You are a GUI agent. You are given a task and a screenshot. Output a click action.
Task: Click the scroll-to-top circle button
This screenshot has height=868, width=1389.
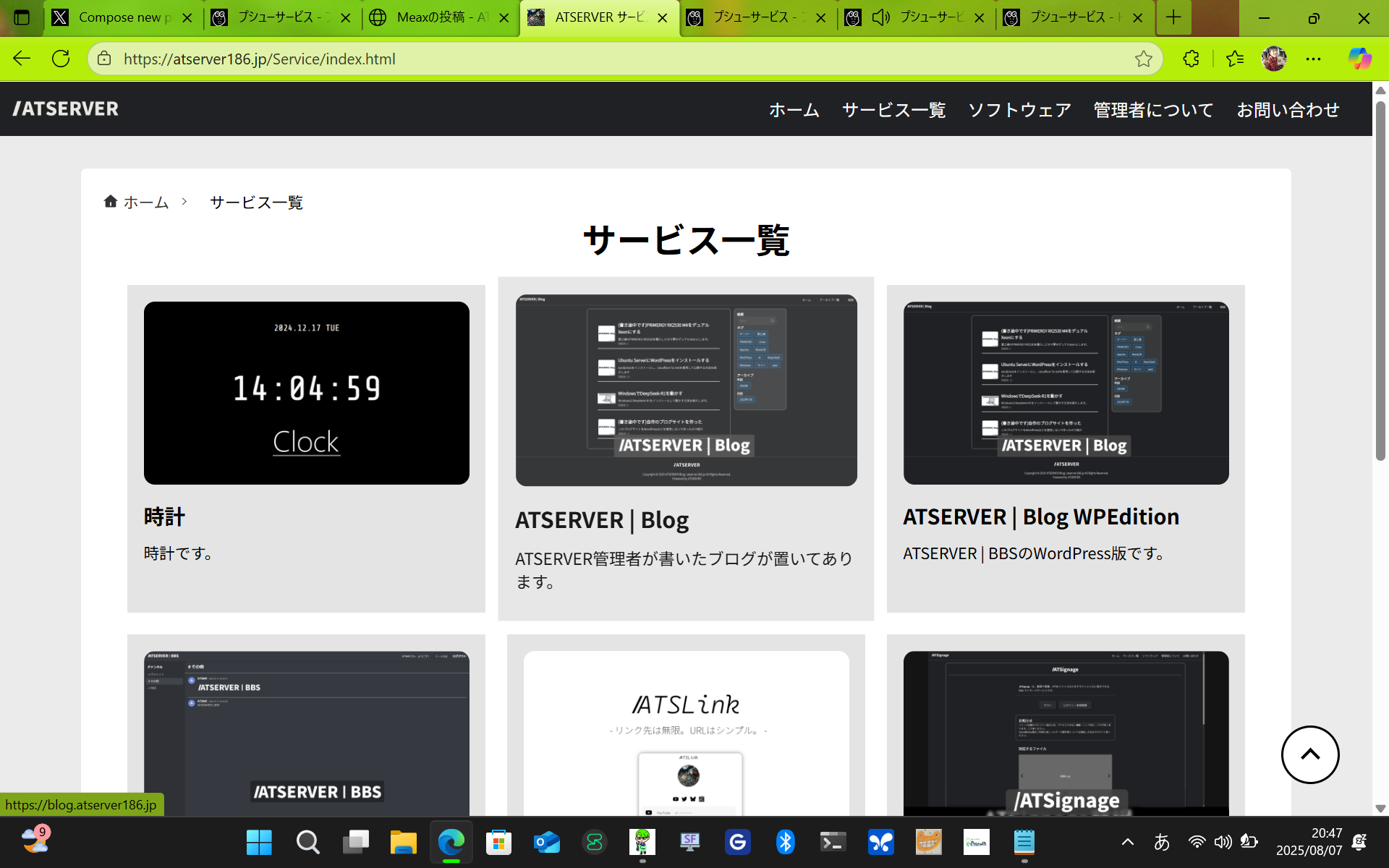coord(1310,754)
